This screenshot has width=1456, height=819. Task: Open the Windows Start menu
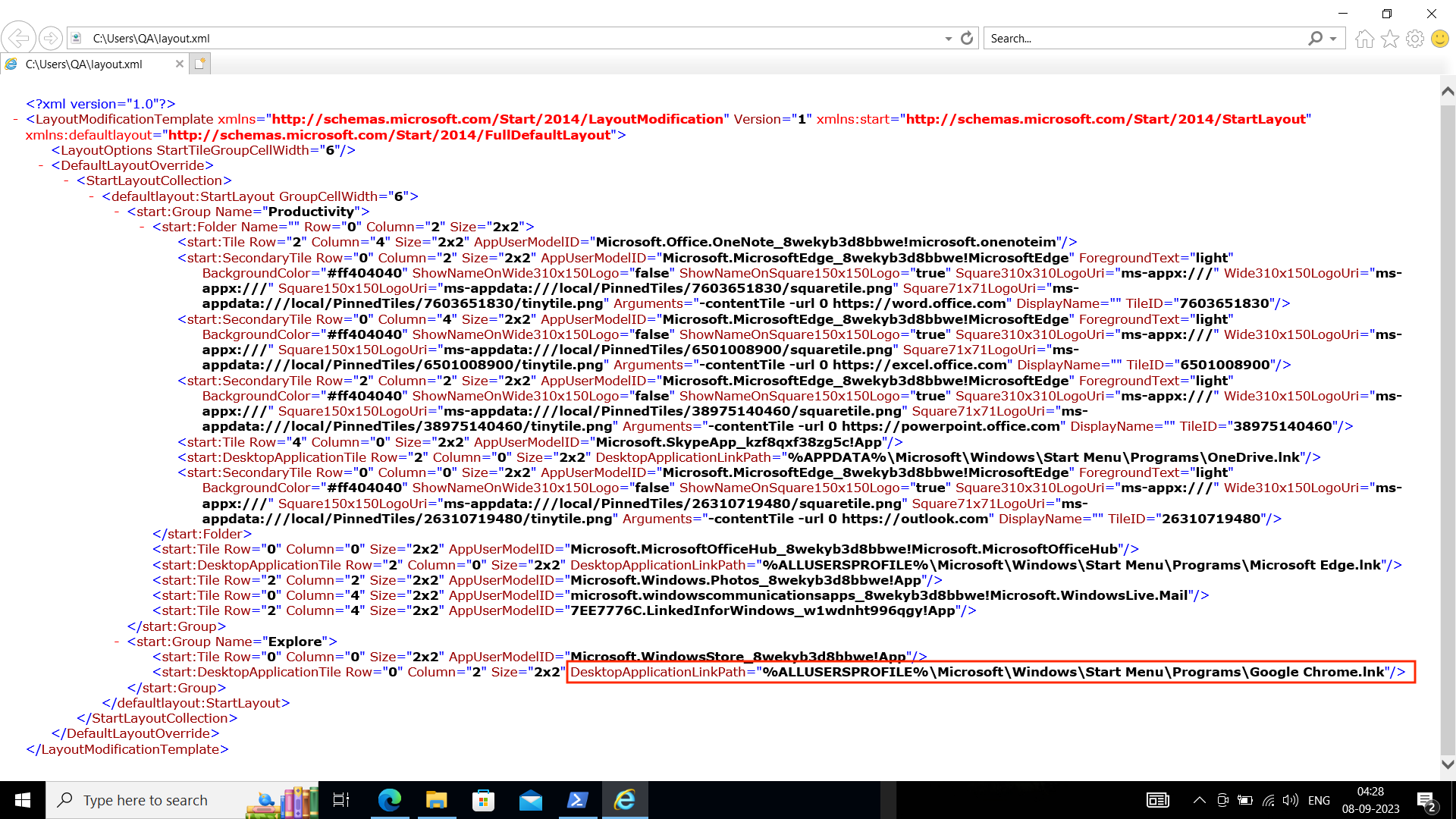23,800
